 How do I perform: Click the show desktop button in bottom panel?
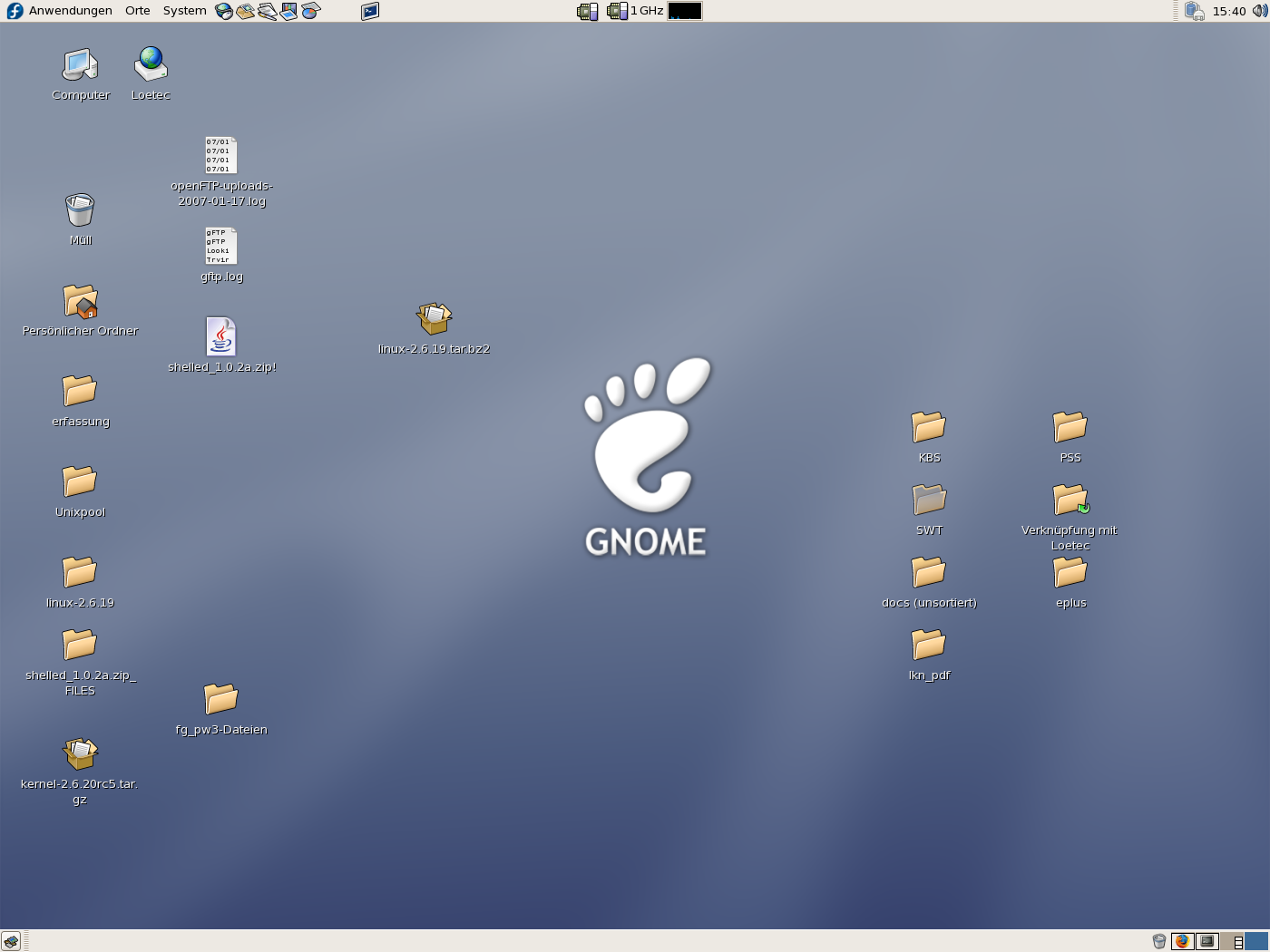click(x=11, y=941)
